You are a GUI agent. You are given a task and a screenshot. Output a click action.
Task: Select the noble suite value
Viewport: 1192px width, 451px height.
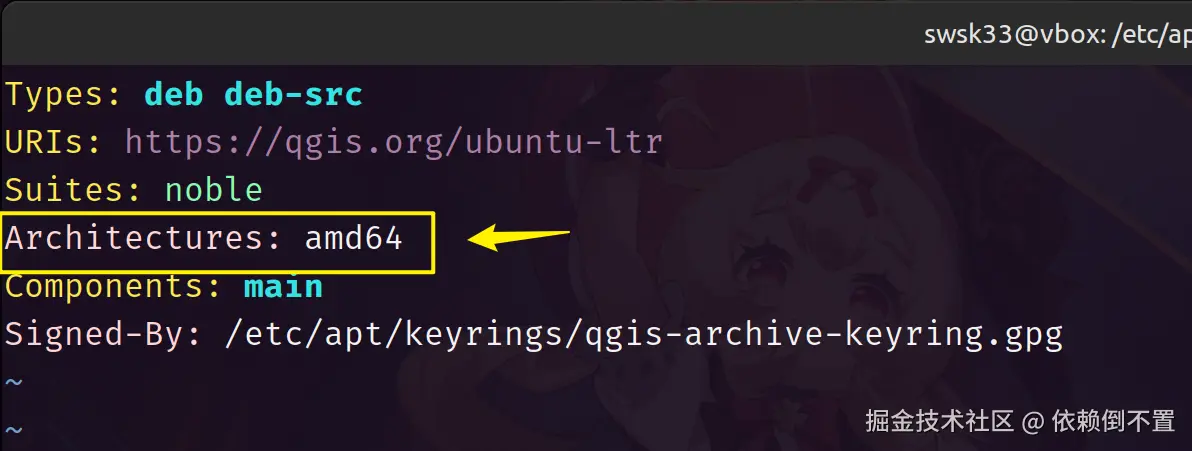coord(213,190)
